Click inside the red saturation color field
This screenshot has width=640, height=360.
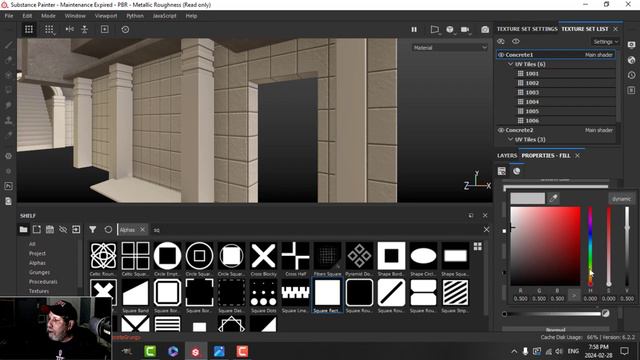[x=545, y=246]
